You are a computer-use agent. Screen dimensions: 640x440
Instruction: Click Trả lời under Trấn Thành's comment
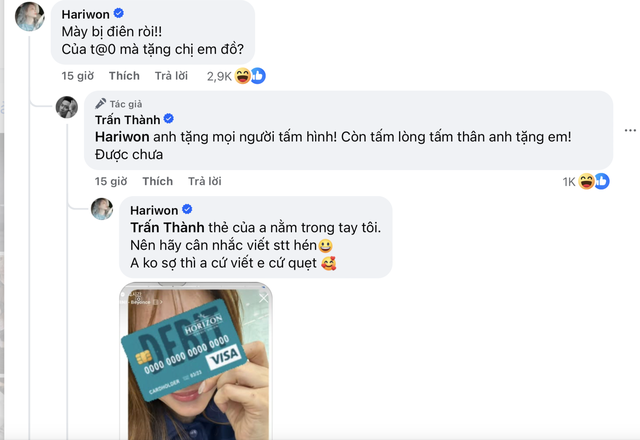click(204, 181)
